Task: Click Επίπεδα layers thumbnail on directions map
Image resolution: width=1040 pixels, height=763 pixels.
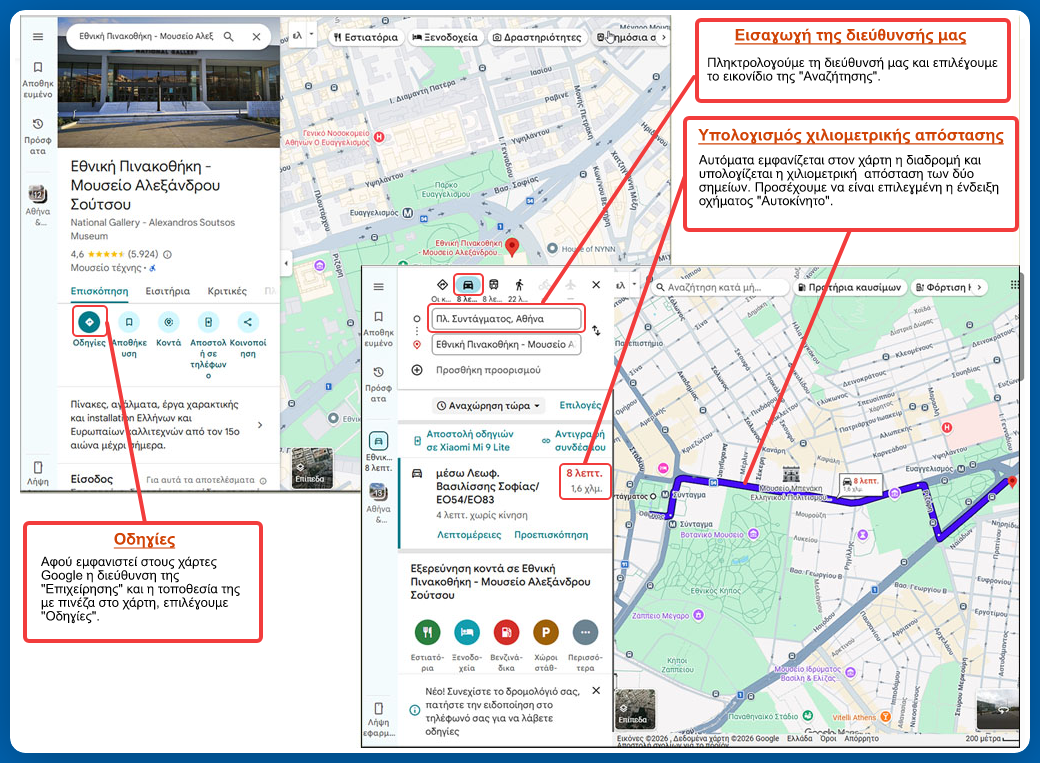Action: (636, 709)
